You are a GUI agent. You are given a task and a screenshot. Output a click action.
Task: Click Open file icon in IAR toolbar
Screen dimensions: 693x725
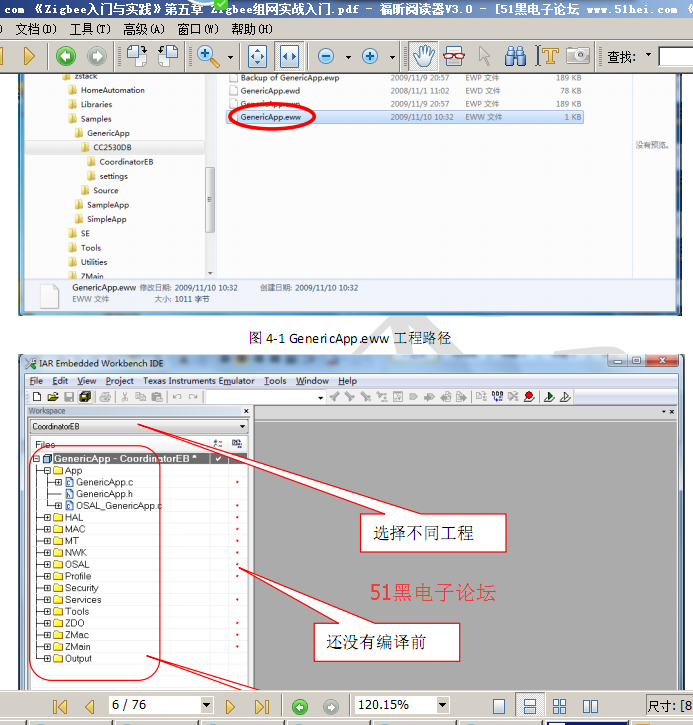coord(53,397)
